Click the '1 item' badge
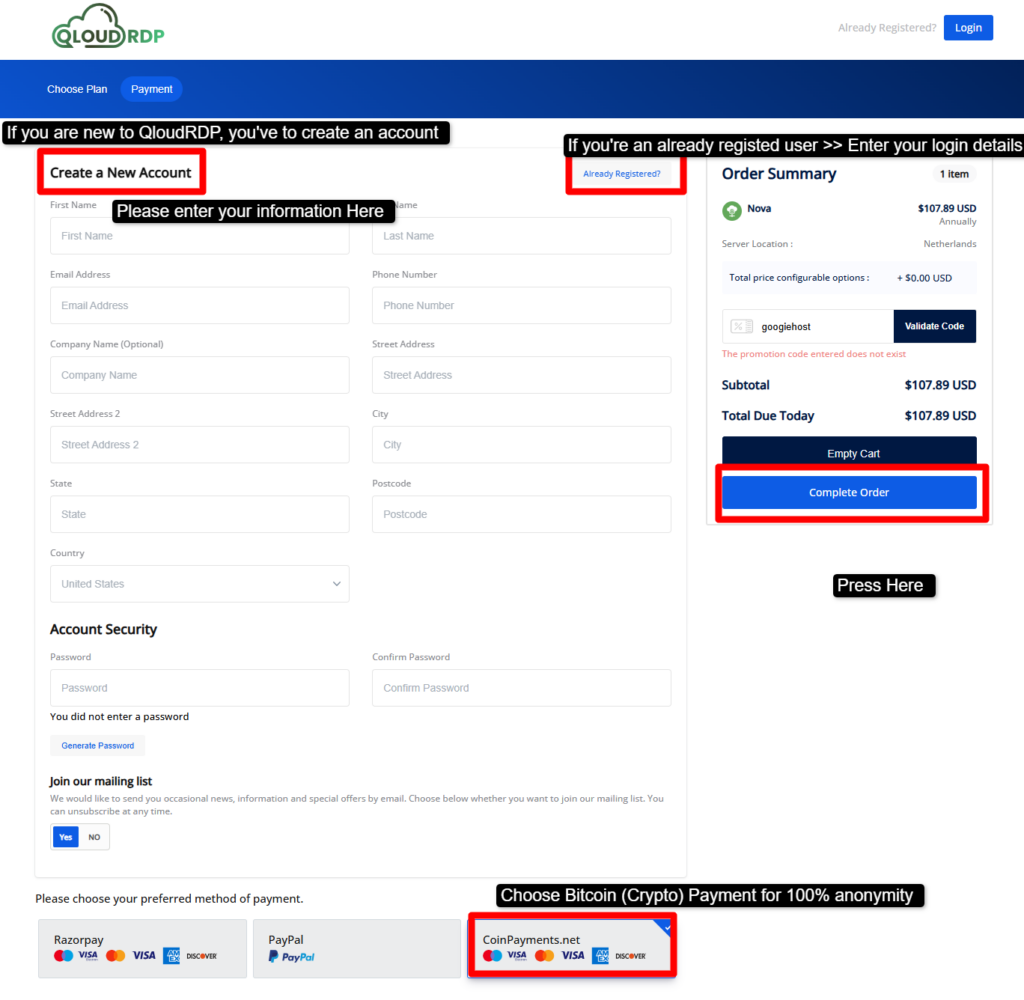 tap(954, 174)
